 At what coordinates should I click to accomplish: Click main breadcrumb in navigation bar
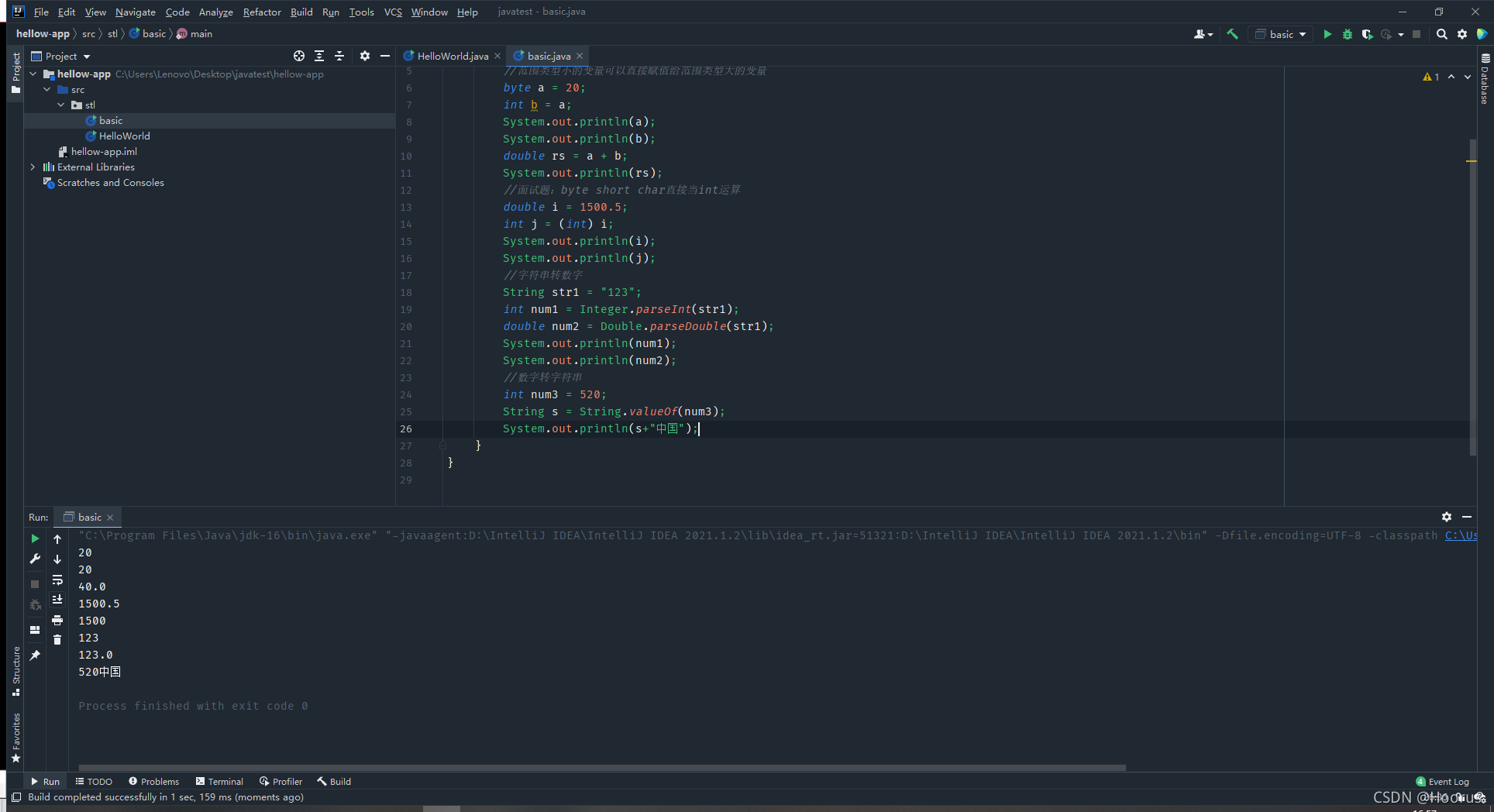pos(194,34)
